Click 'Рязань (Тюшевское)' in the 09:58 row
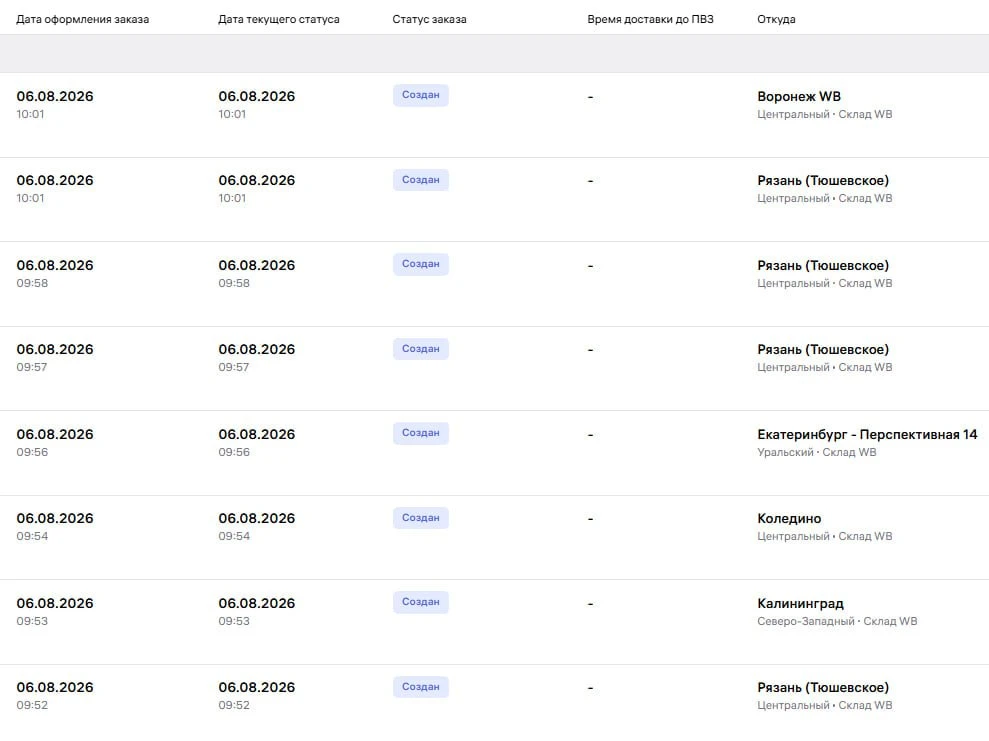The image size is (989, 741). click(823, 265)
